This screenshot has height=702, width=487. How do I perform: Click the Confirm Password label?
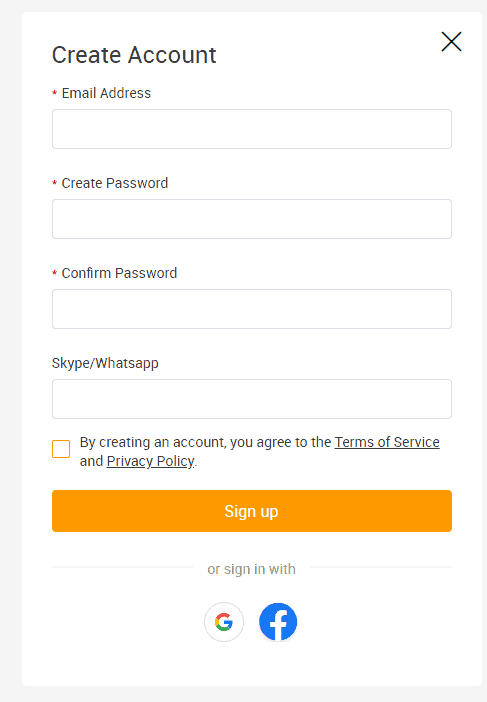tap(119, 273)
